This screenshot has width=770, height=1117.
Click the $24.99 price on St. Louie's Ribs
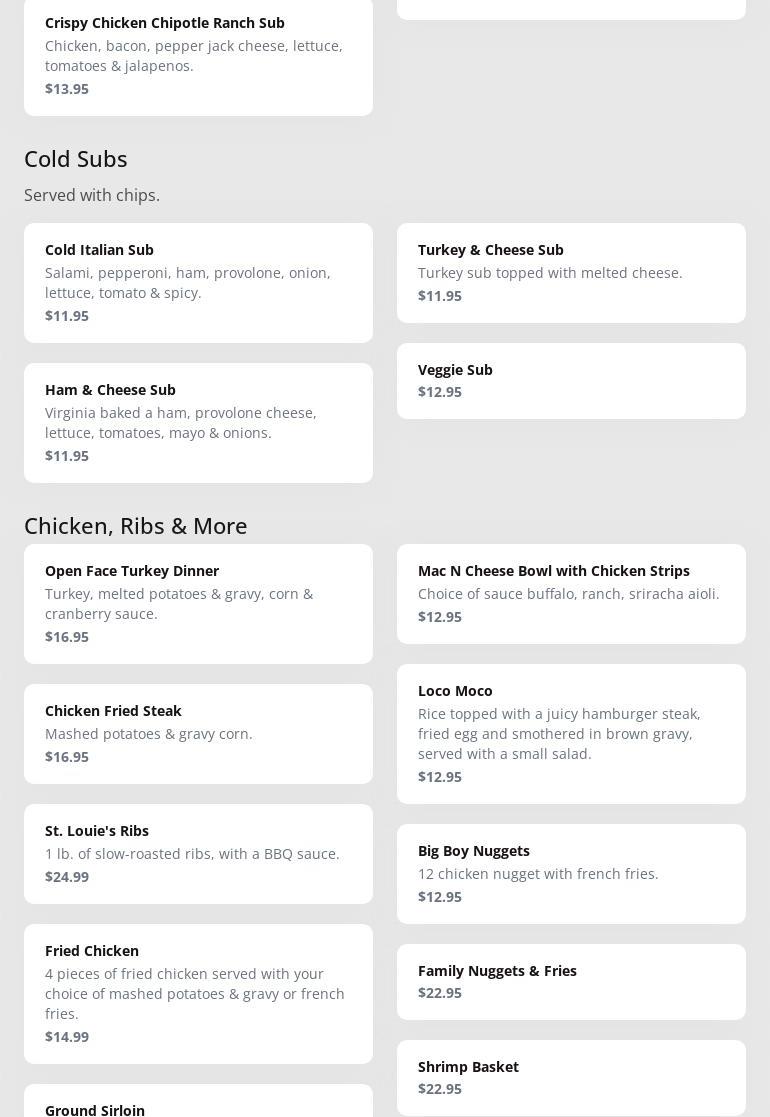point(67,877)
